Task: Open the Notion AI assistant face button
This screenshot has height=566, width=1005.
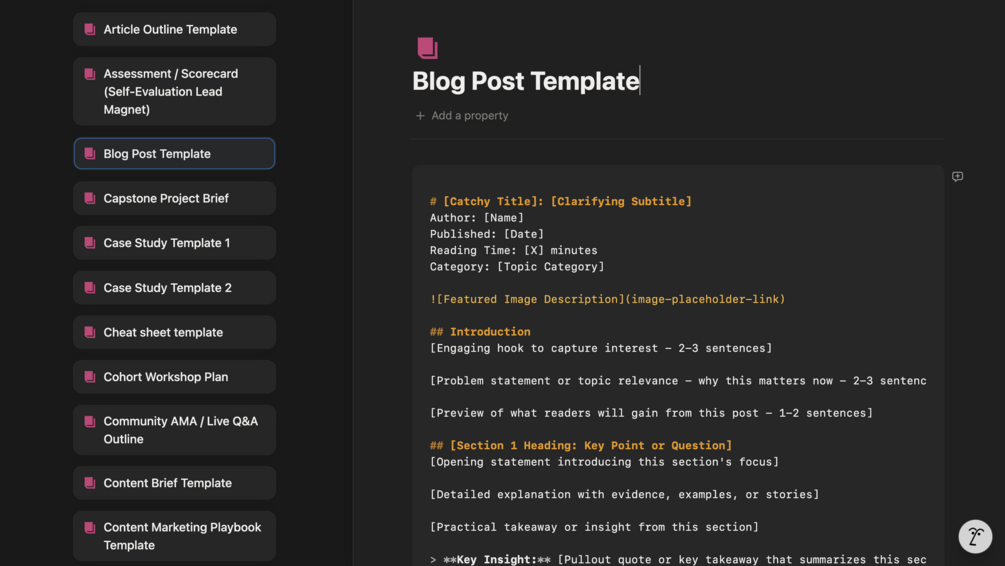Action: (x=975, y=536)
